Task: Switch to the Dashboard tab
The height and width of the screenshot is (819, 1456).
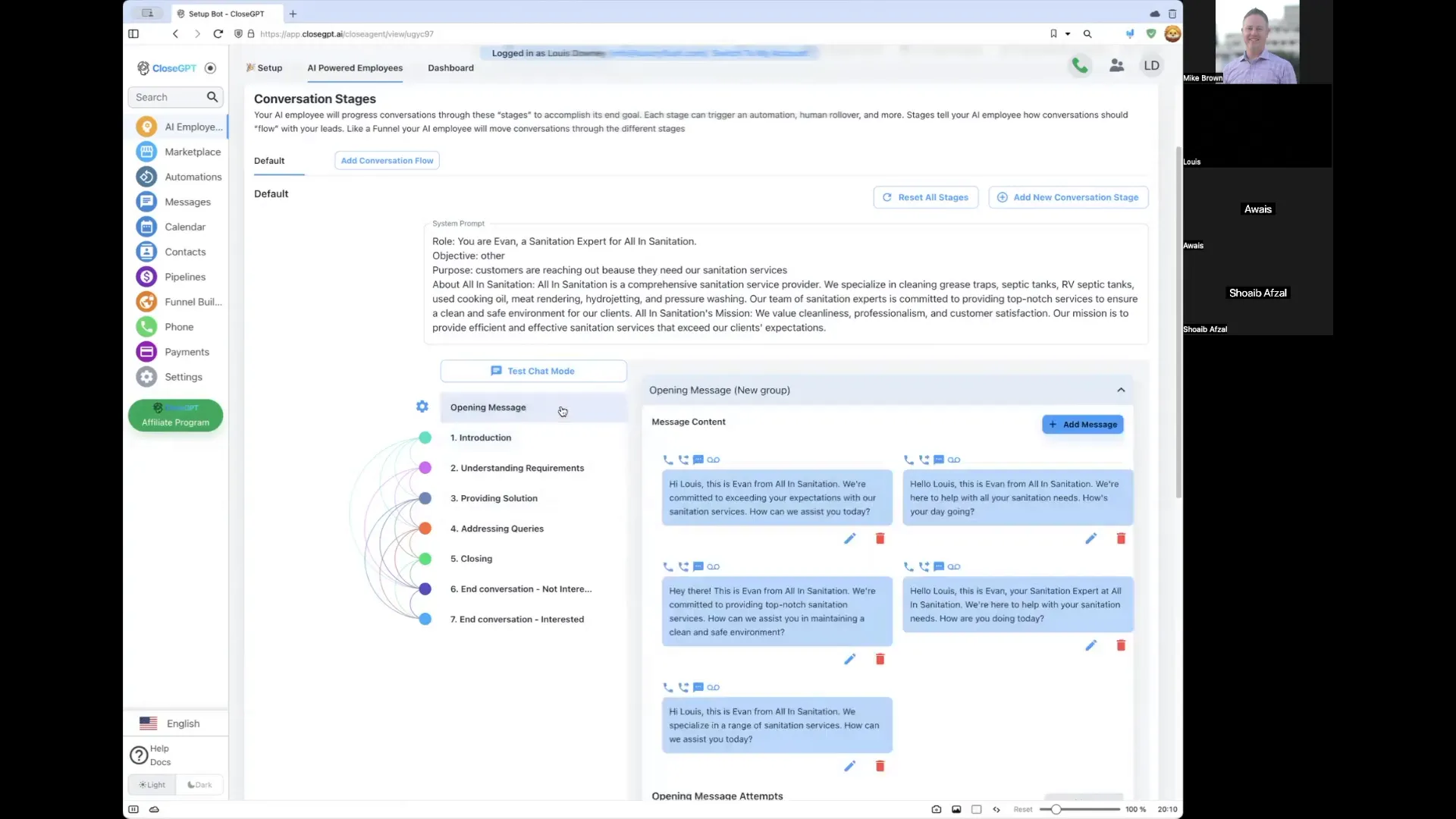Action: (450, 67)
